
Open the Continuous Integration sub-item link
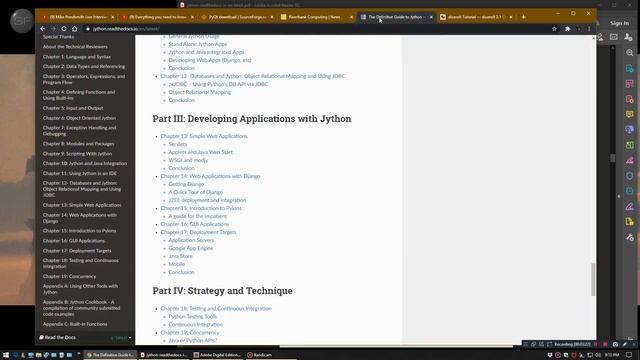196,324
